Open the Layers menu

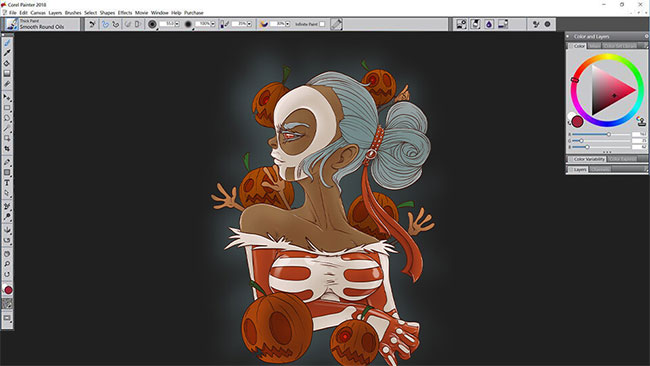click(x=55, y=13)
